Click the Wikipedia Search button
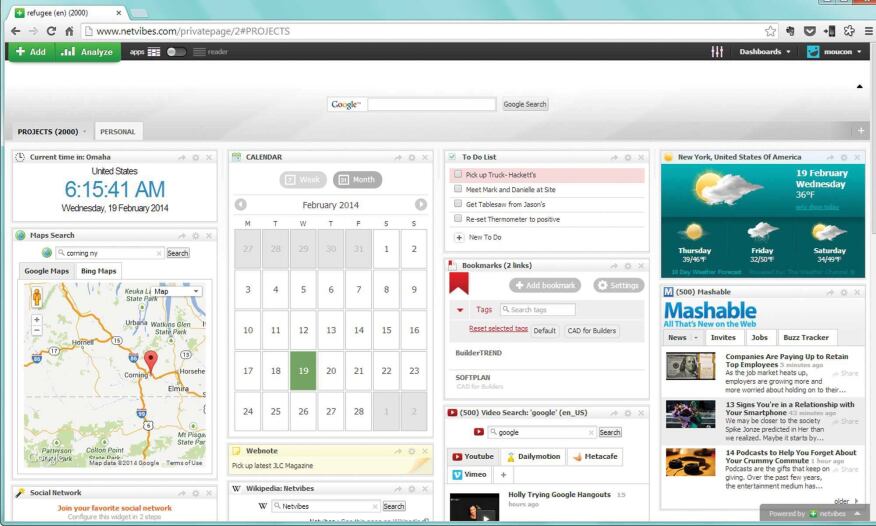This screenshot has width=876, height=526. [x=393, y=506]
